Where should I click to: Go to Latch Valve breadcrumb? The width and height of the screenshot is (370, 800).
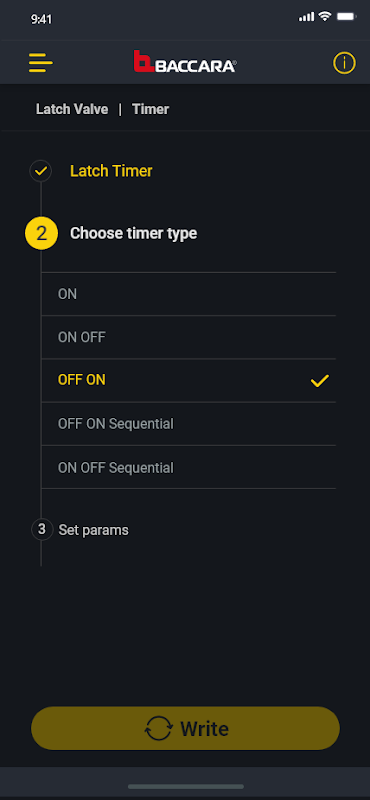(72, 109)
